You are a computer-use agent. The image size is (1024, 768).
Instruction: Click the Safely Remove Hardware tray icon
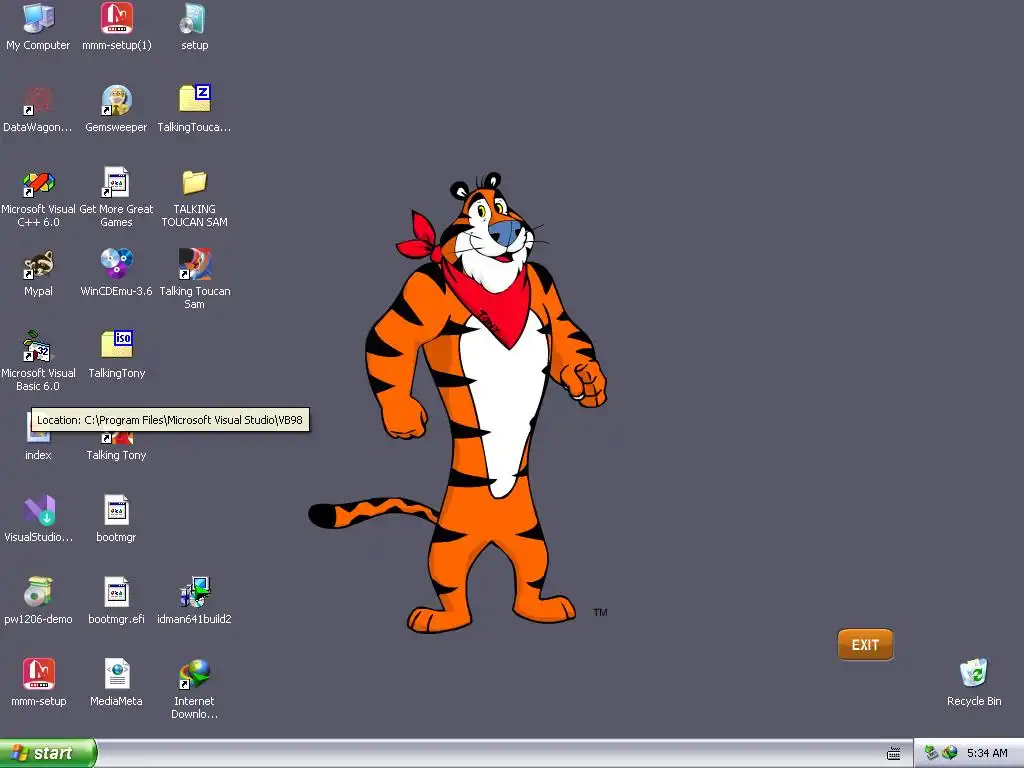[x=931, y=753]
